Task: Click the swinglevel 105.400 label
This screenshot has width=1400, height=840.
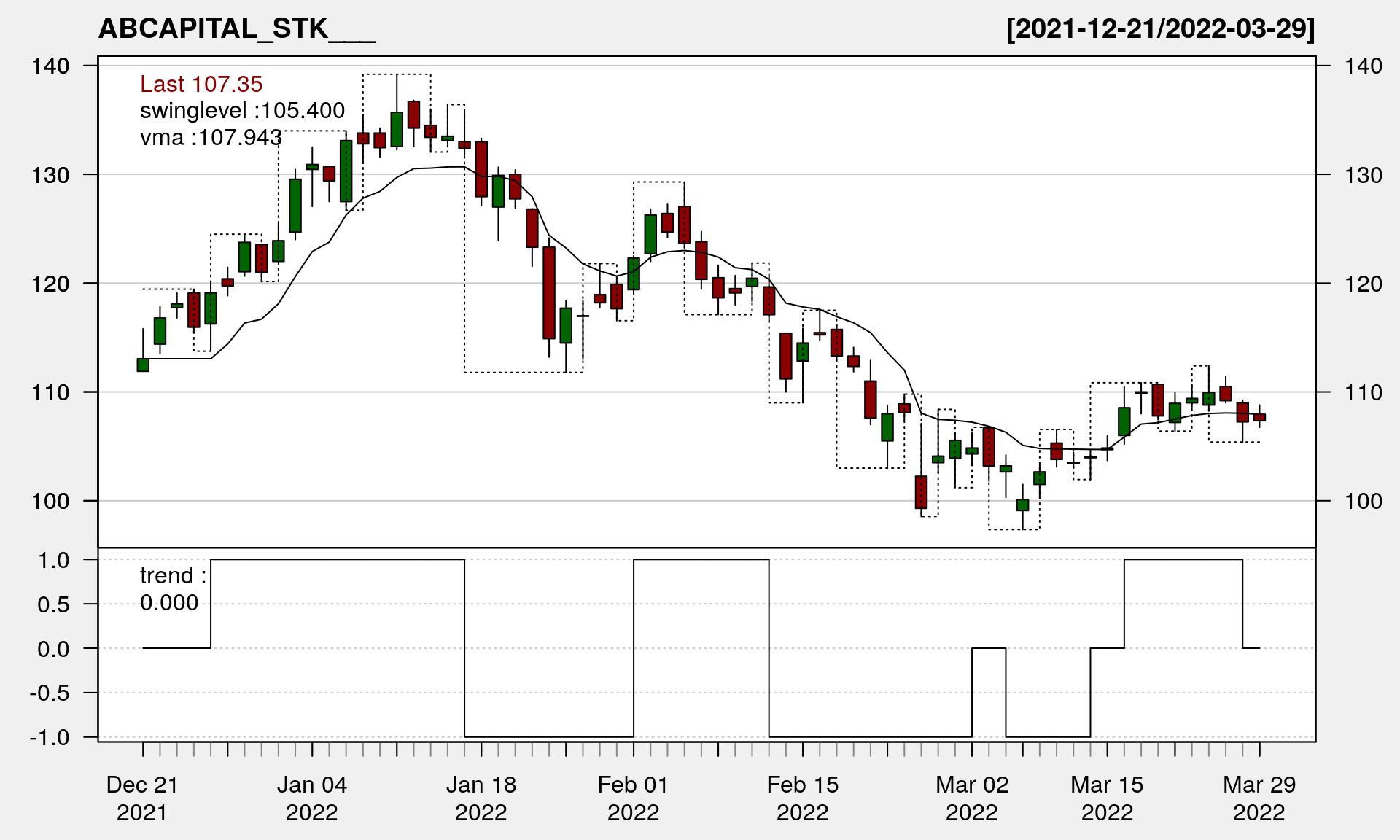Action: (241, 111)
